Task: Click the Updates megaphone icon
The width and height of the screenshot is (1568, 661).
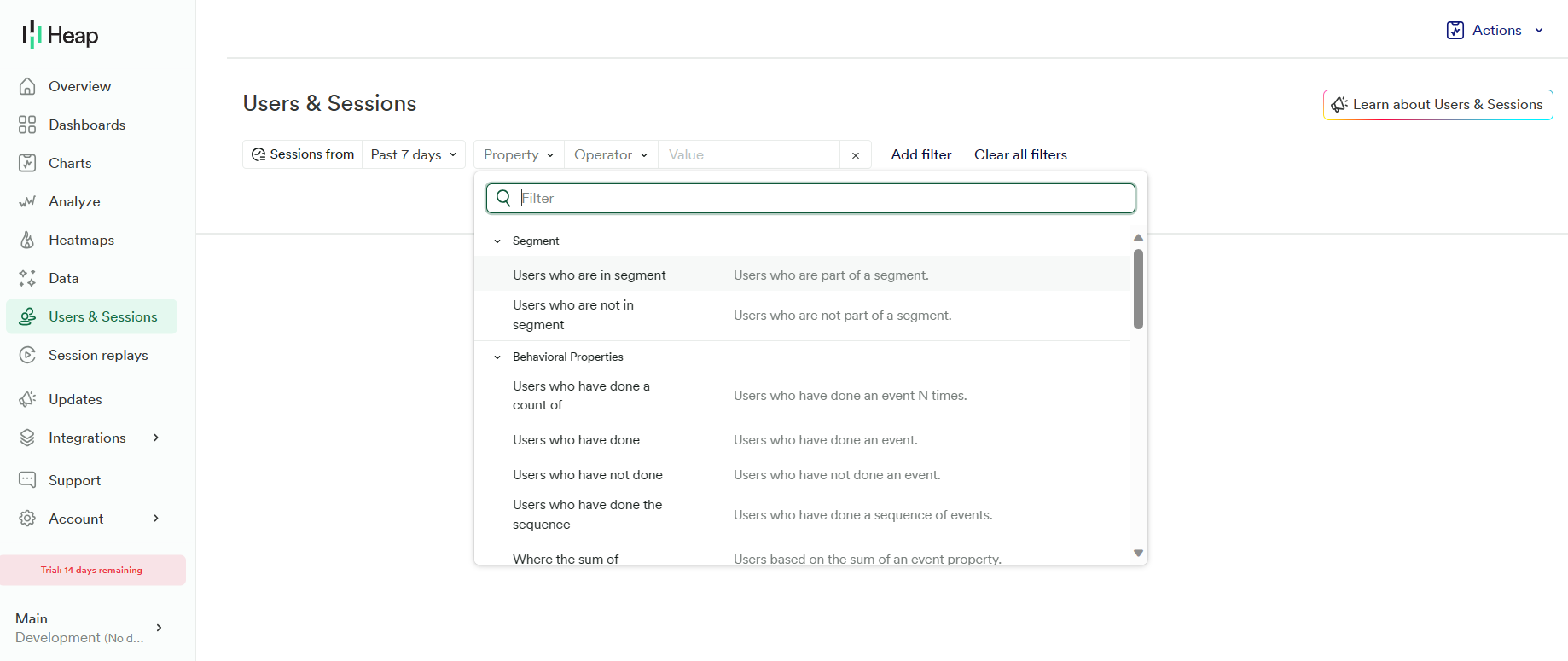Action: [x=27, y=399]
